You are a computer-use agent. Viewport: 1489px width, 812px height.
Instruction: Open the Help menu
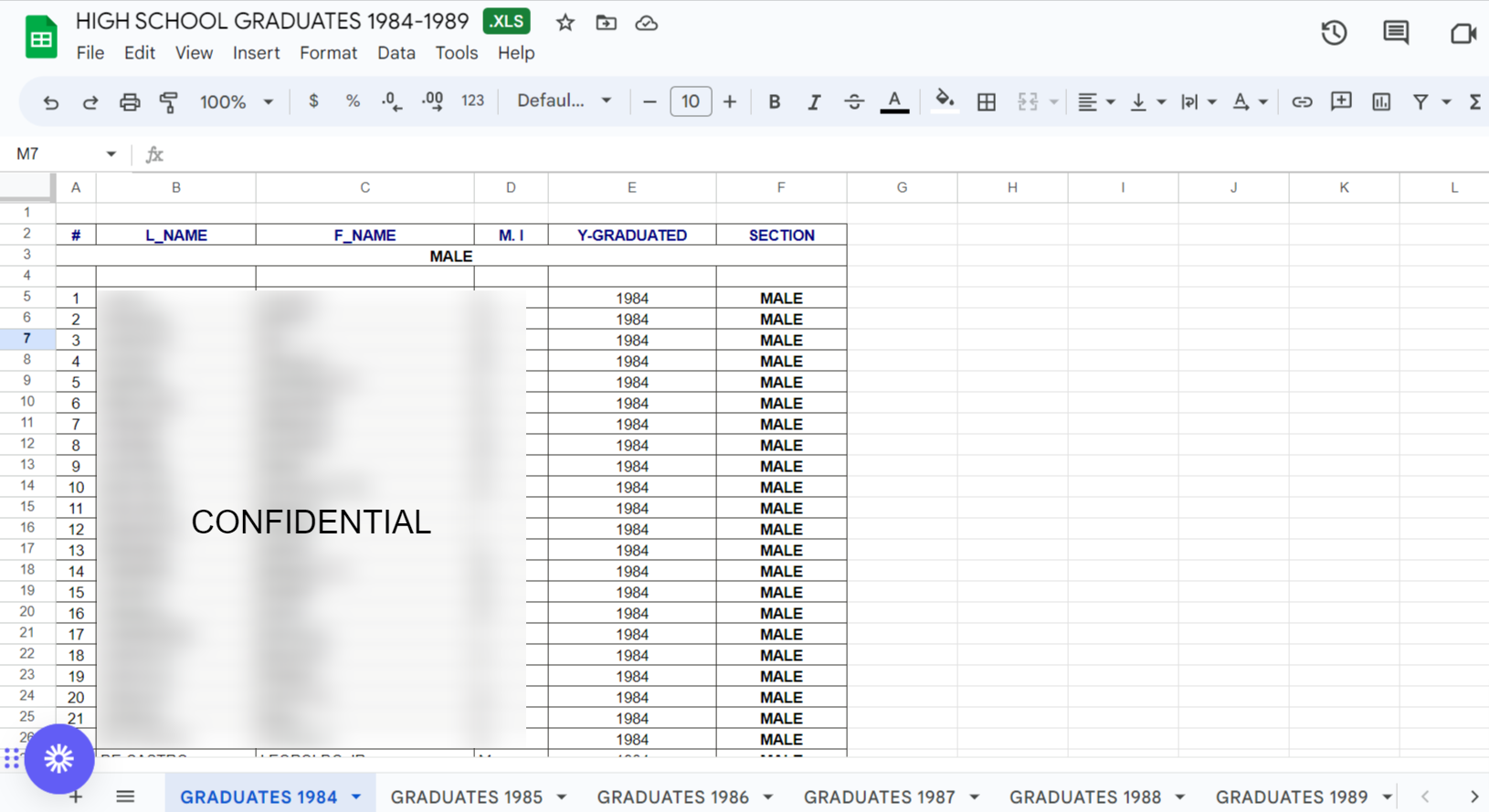pyautogui.click(x=516, y=53)
